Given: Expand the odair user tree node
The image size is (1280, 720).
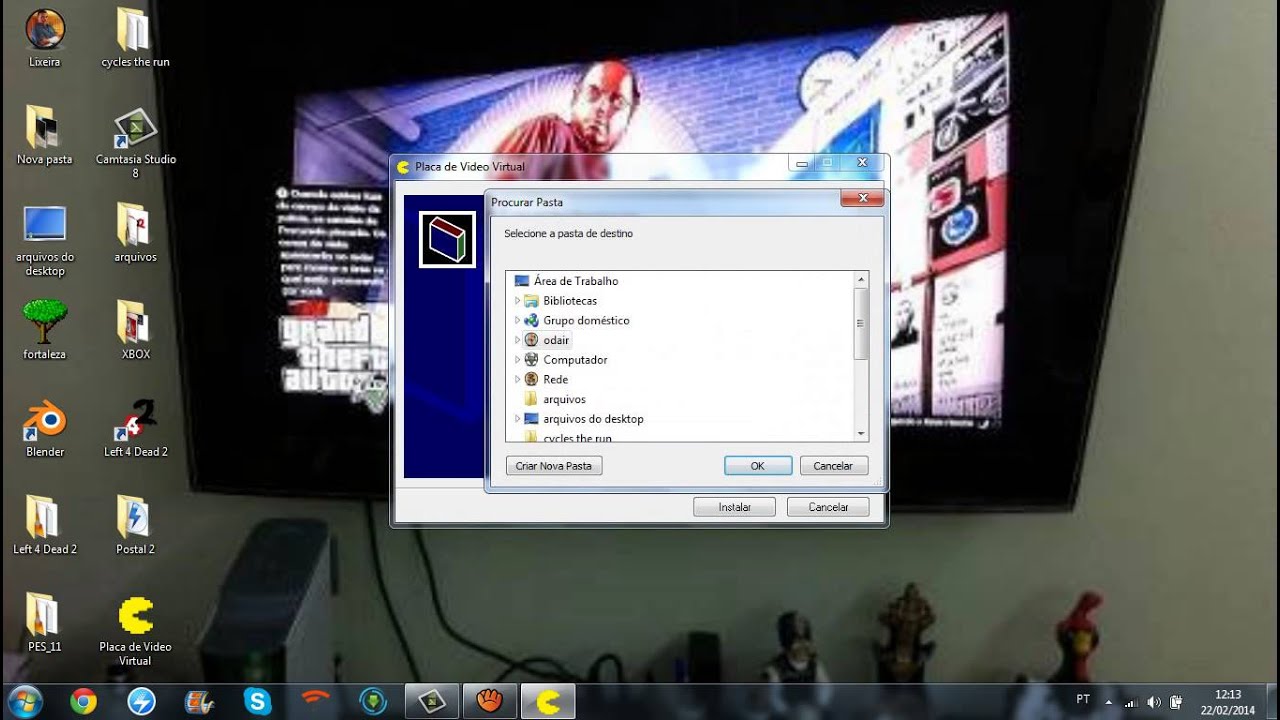Looking at the screenshot, I should click(518, 340).
